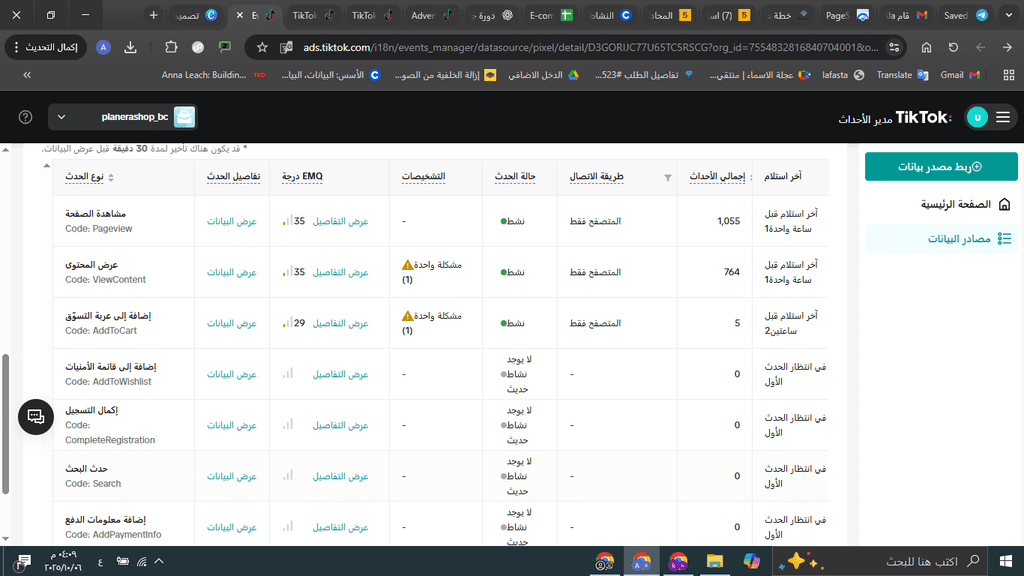Click the filter icon in connection method column

(x=668, y=178)
